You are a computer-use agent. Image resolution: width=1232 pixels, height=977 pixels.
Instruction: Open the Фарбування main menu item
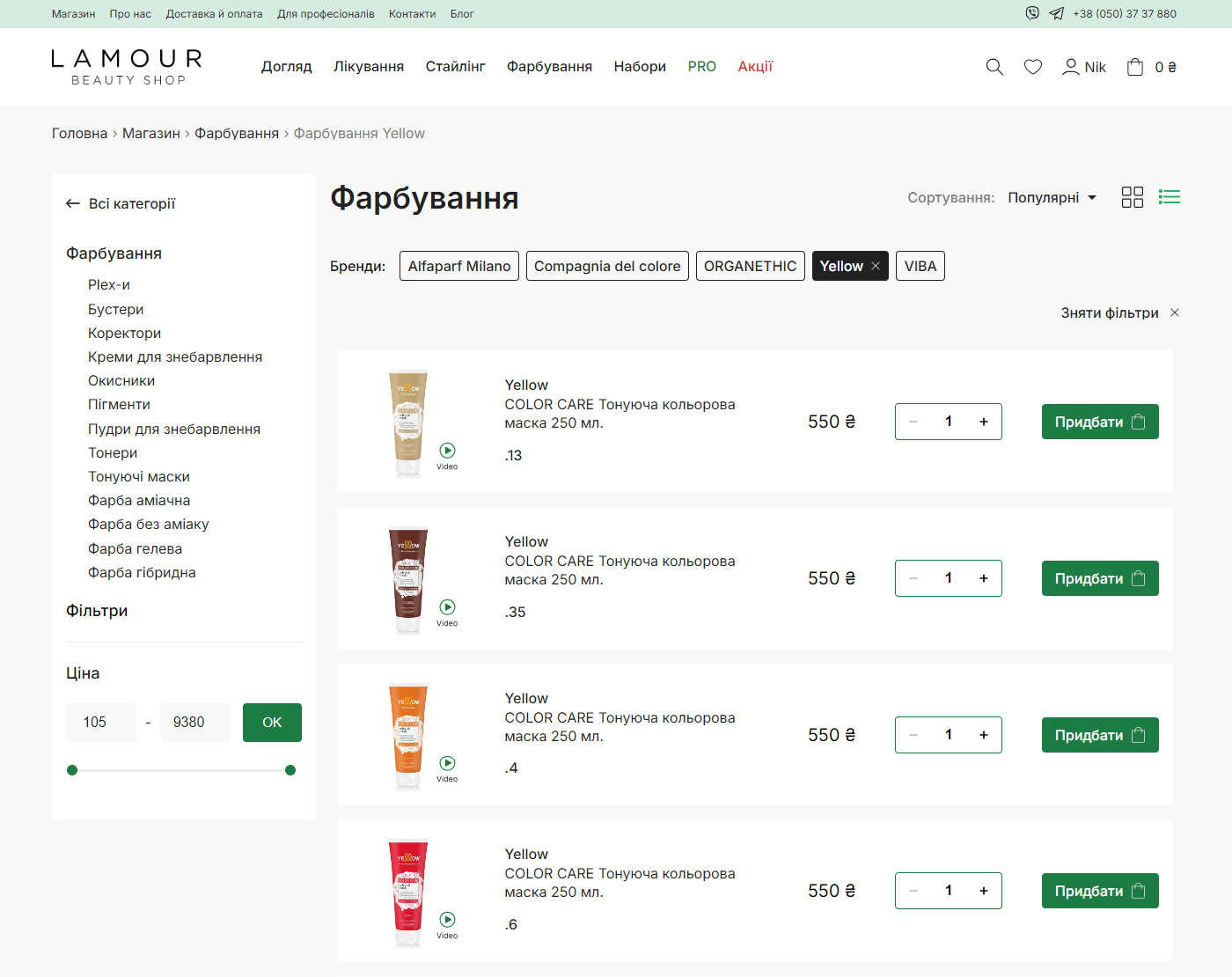click(550, 67)
